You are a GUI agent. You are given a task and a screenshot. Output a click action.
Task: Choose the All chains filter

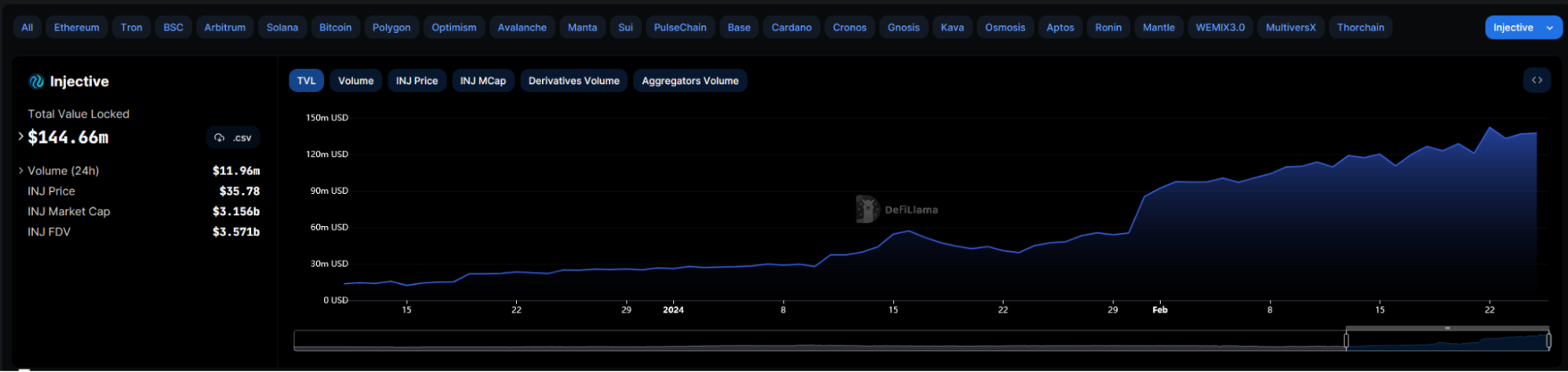point(27,27)
